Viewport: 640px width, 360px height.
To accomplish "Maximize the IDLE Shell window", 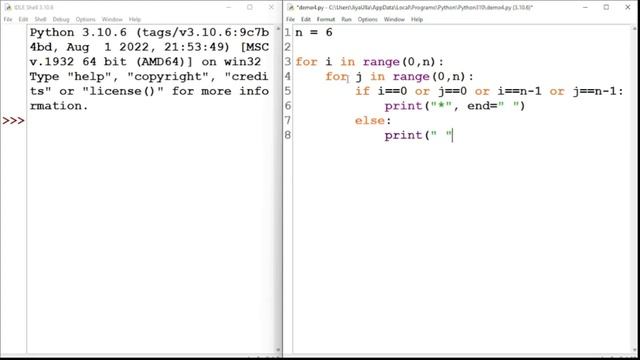I will coord(250,7).
